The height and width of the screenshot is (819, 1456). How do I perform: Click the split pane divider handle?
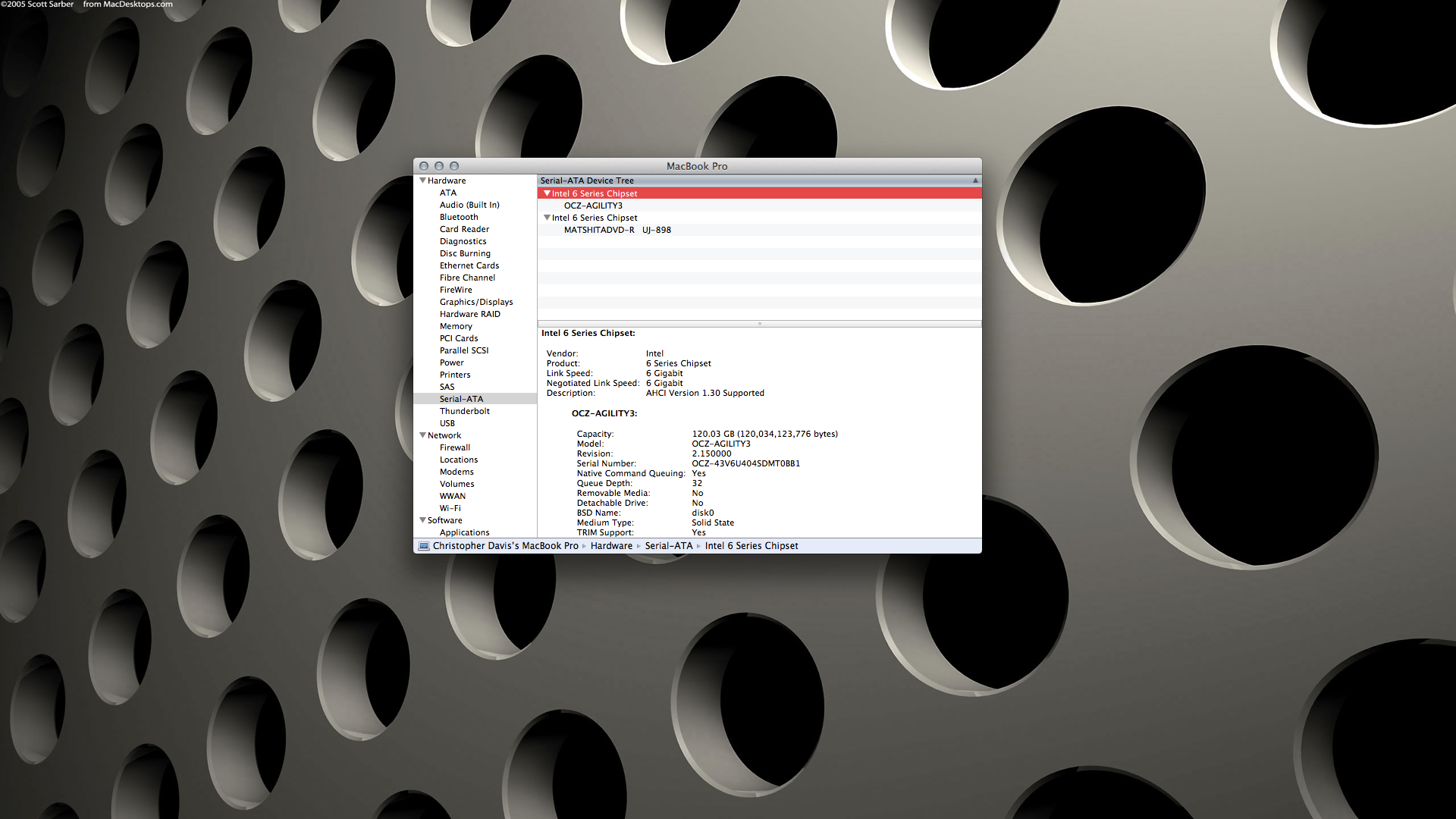click(x=759, y=324)
